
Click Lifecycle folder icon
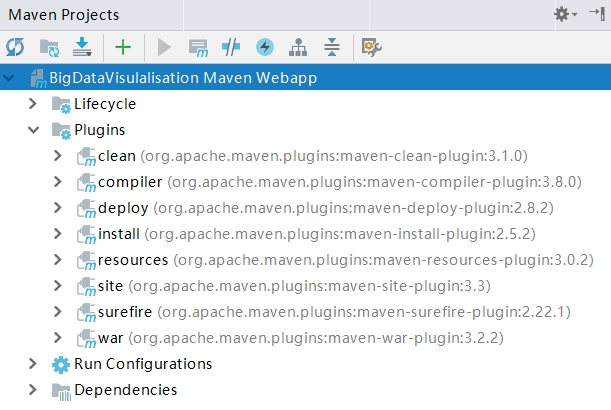tap(61, 105)
